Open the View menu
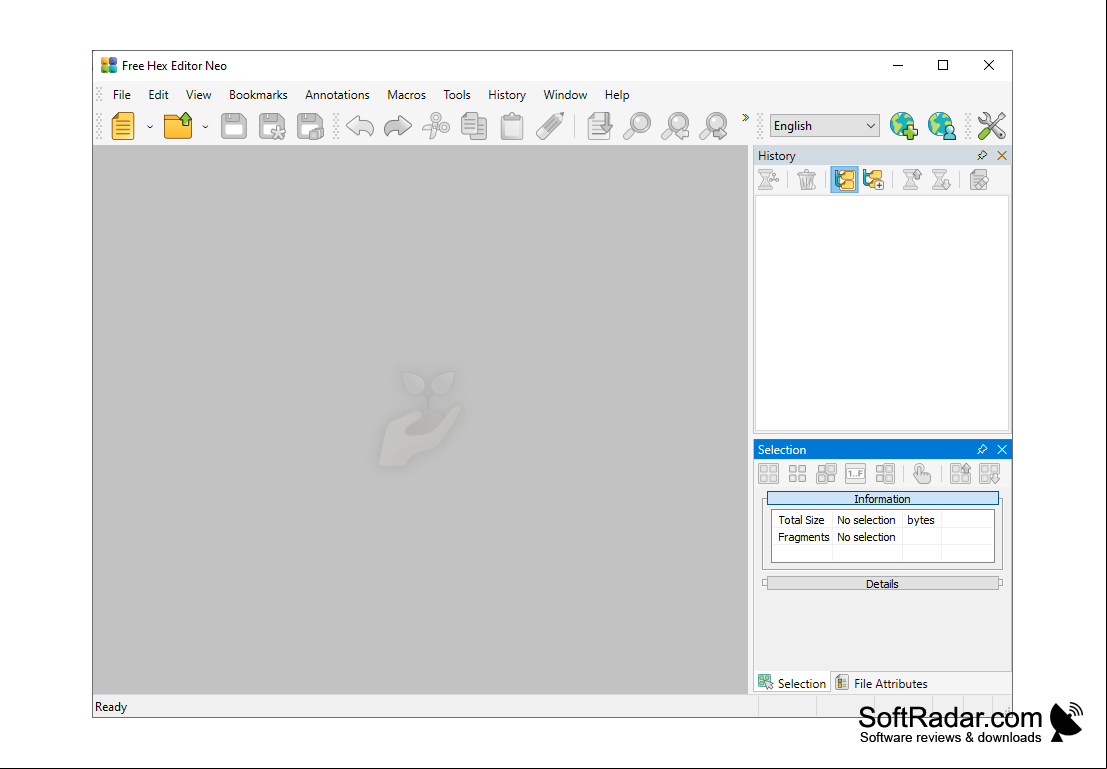The height and width of the screenshot is (769, 1107). coord(198,95)
